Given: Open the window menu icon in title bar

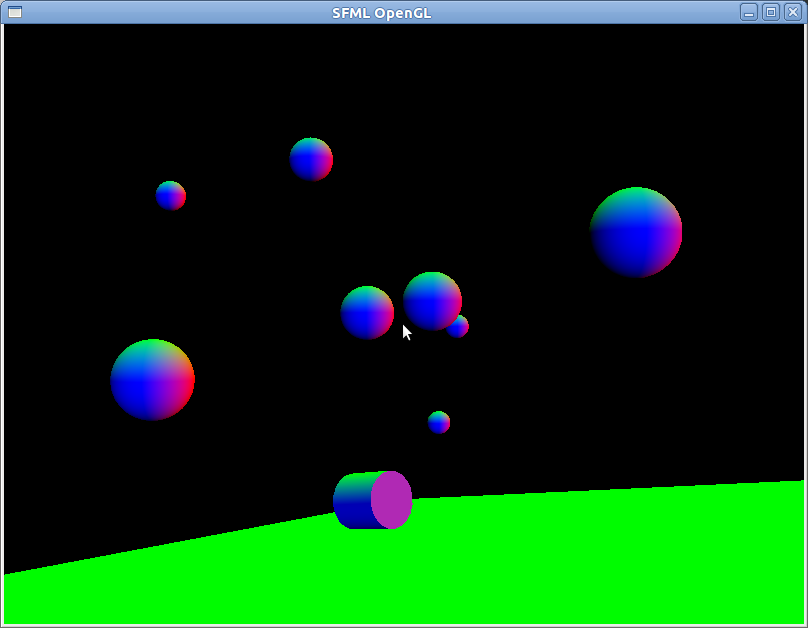Looking at the screenshot, I should (15, 12).
